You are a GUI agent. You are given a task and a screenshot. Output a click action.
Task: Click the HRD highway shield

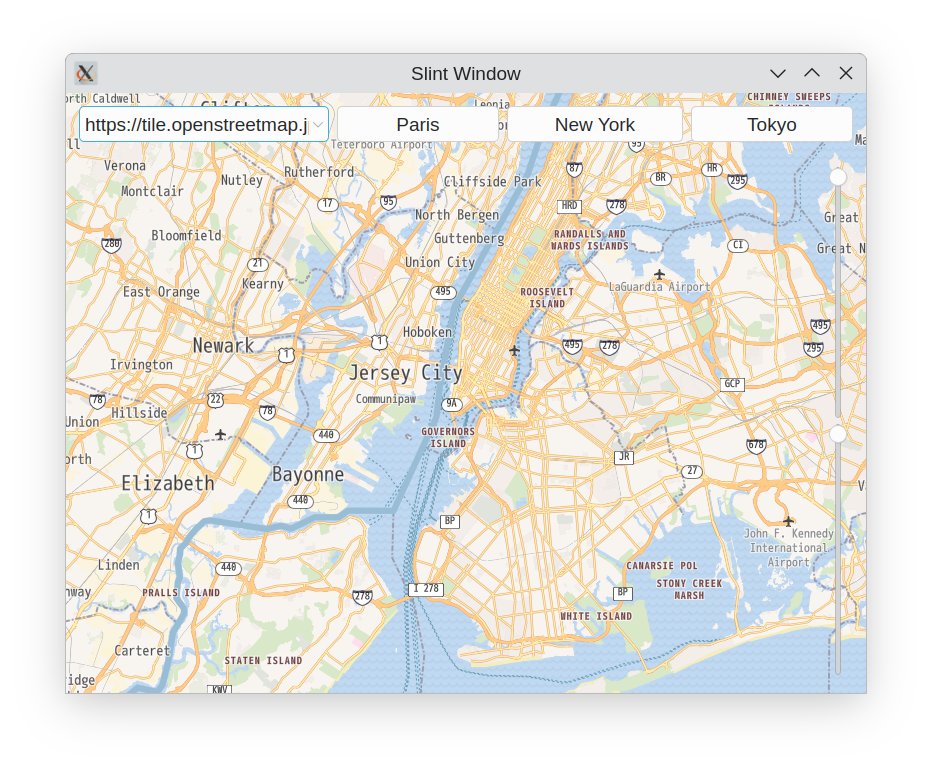[x=569, y=206]
